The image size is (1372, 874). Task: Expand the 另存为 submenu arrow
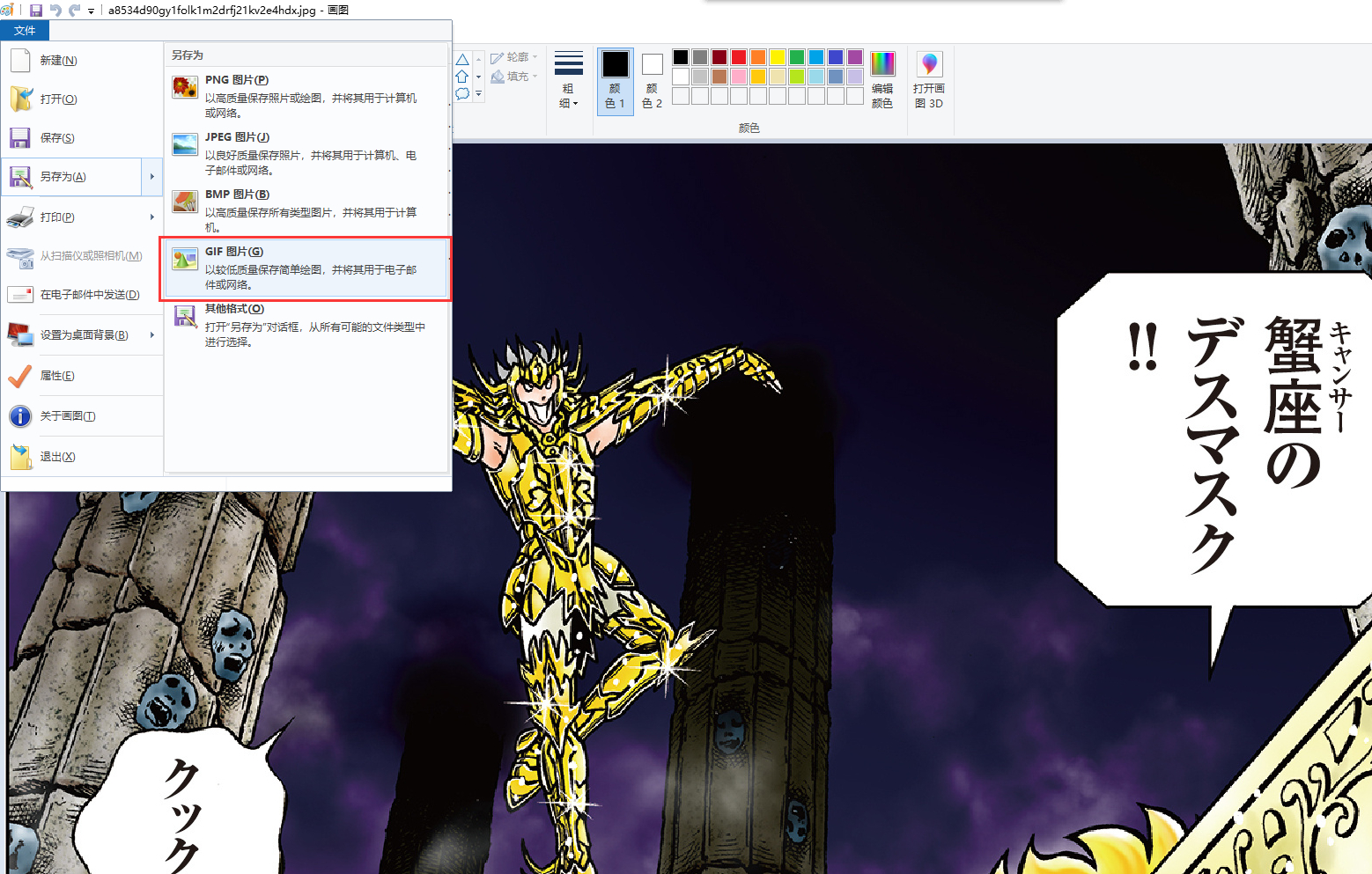(152, 177)
